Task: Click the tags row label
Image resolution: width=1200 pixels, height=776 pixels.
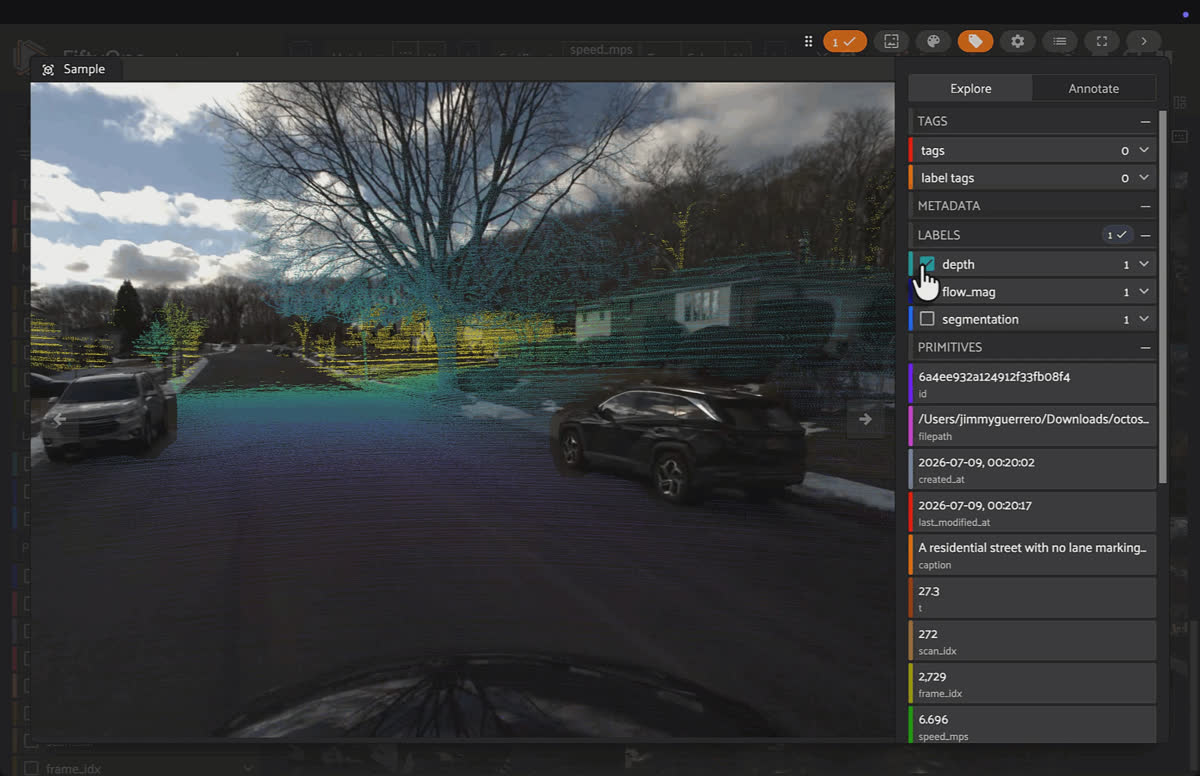Action: (933, 150)
